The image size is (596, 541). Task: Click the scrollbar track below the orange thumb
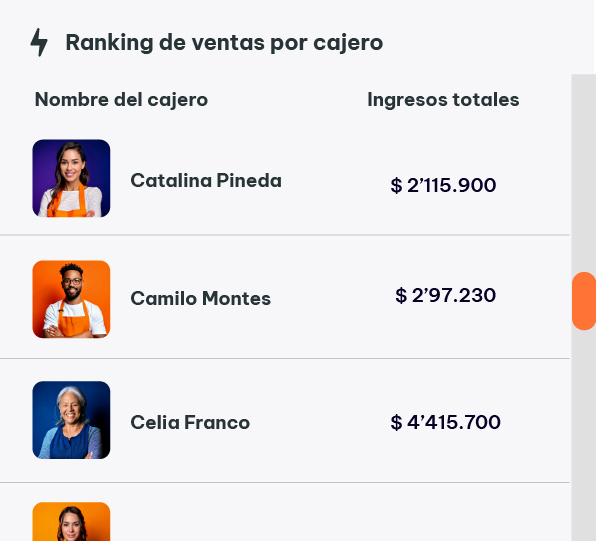pyautogui.click(x=584, y=436)
